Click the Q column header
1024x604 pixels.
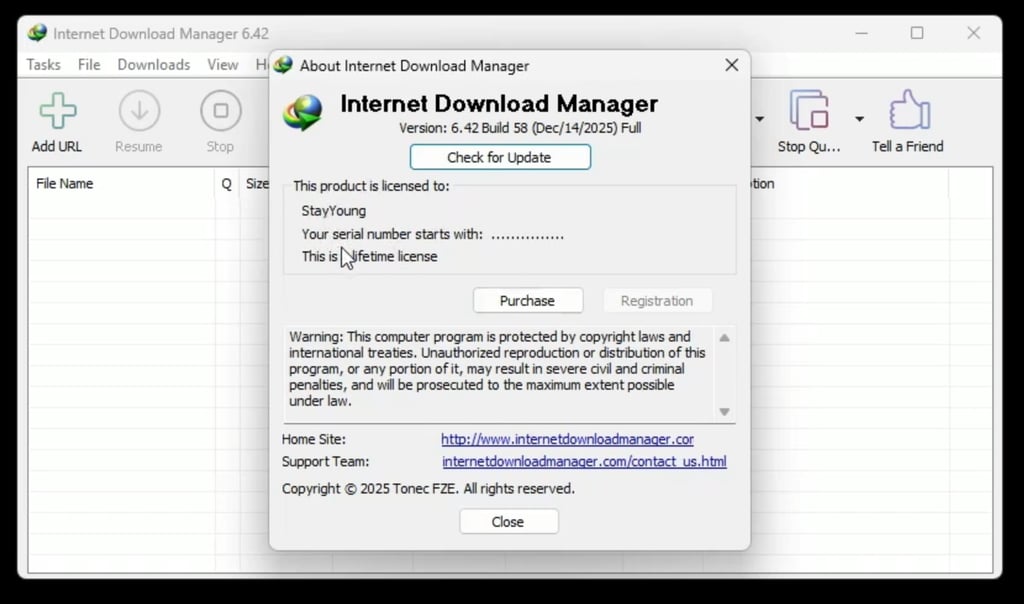pos(226,184)
